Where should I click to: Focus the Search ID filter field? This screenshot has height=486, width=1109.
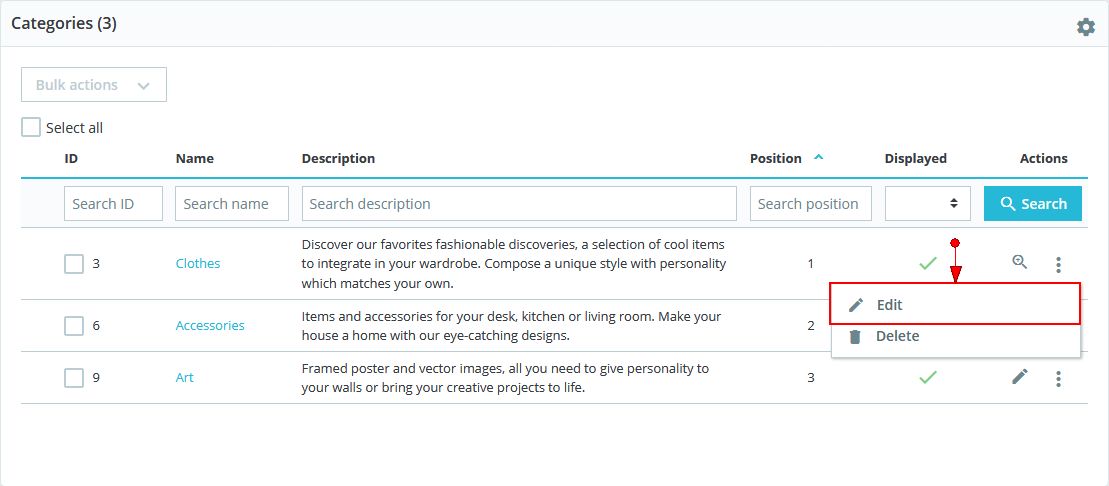pyautogui.click(x=113, y=203)
